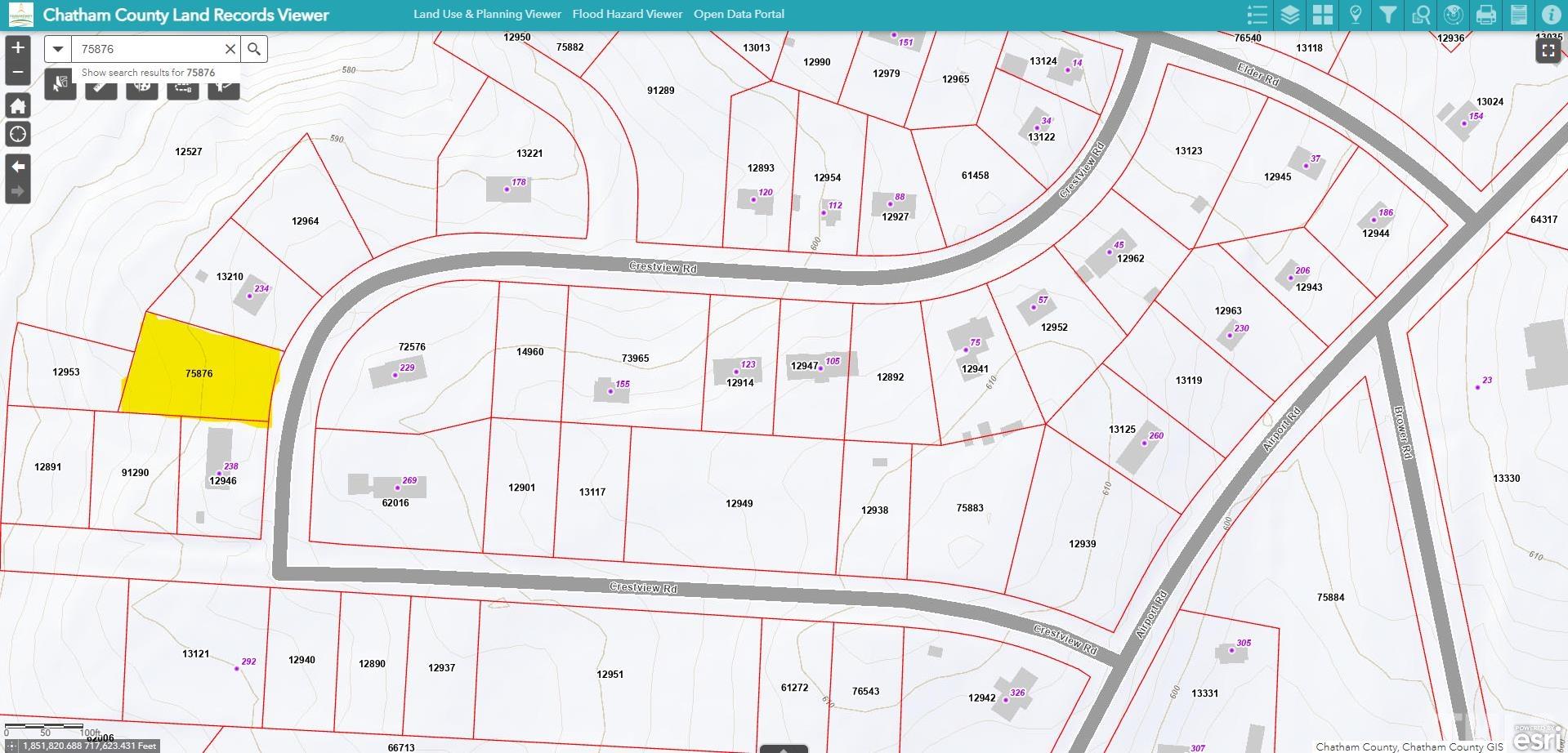This screenshot has width=1568, height=753.
Task: Expand the attribute table arrow at bottom
Action: tap(783, 748)
